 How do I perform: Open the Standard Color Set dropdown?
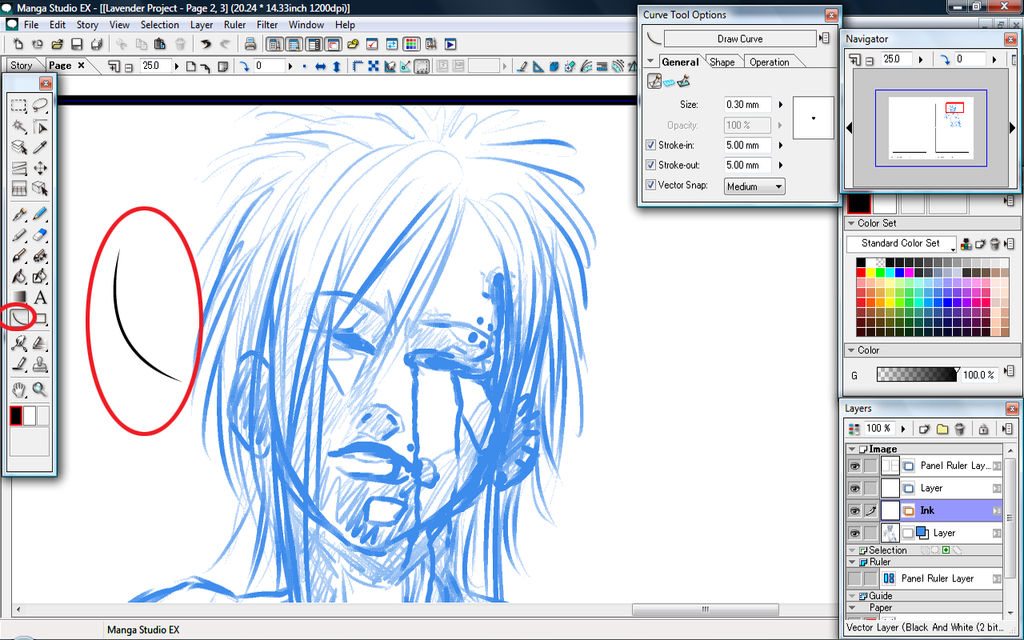[x=901, y=243]
